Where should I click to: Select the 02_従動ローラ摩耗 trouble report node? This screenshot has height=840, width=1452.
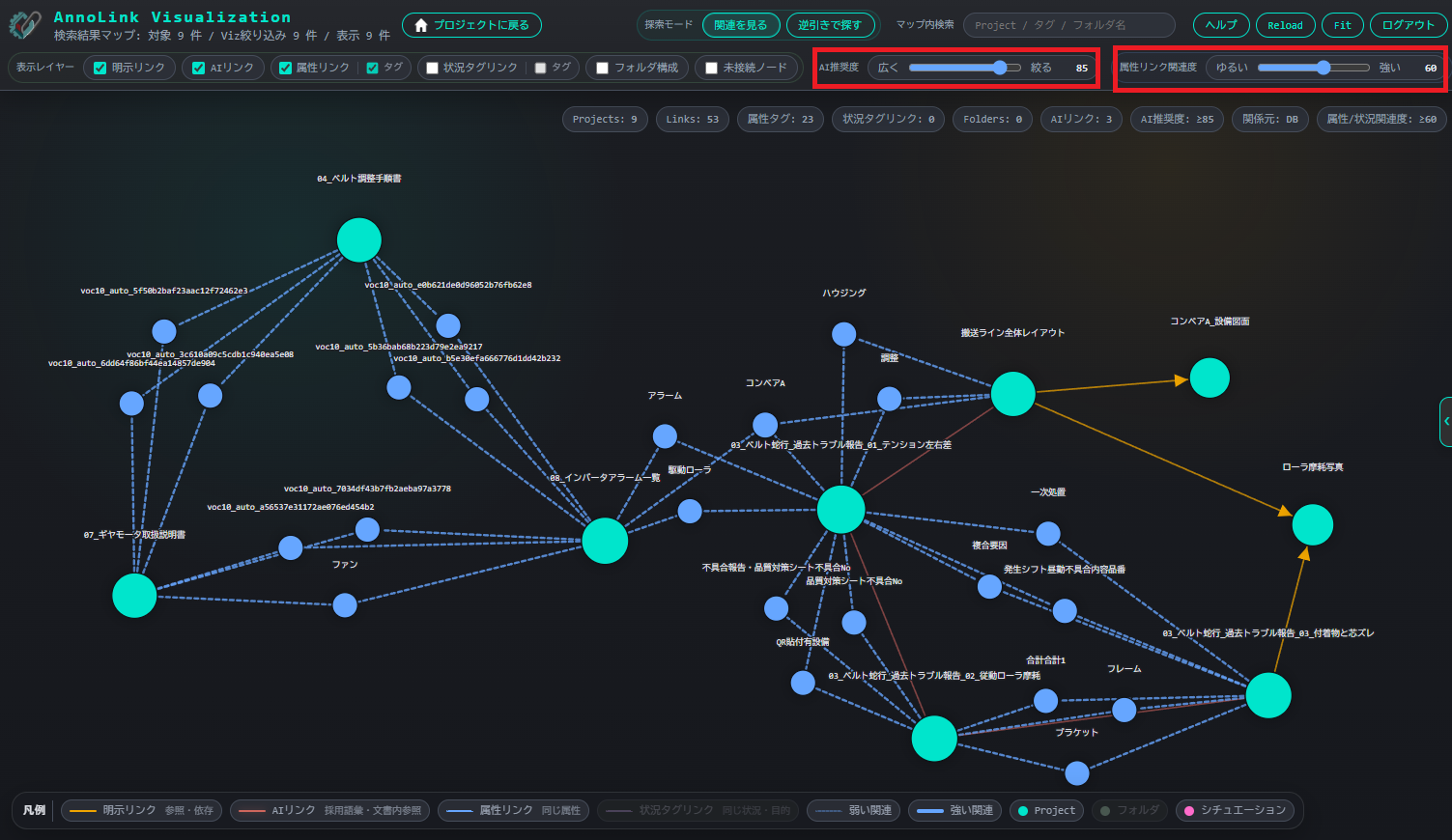[934, 739]
